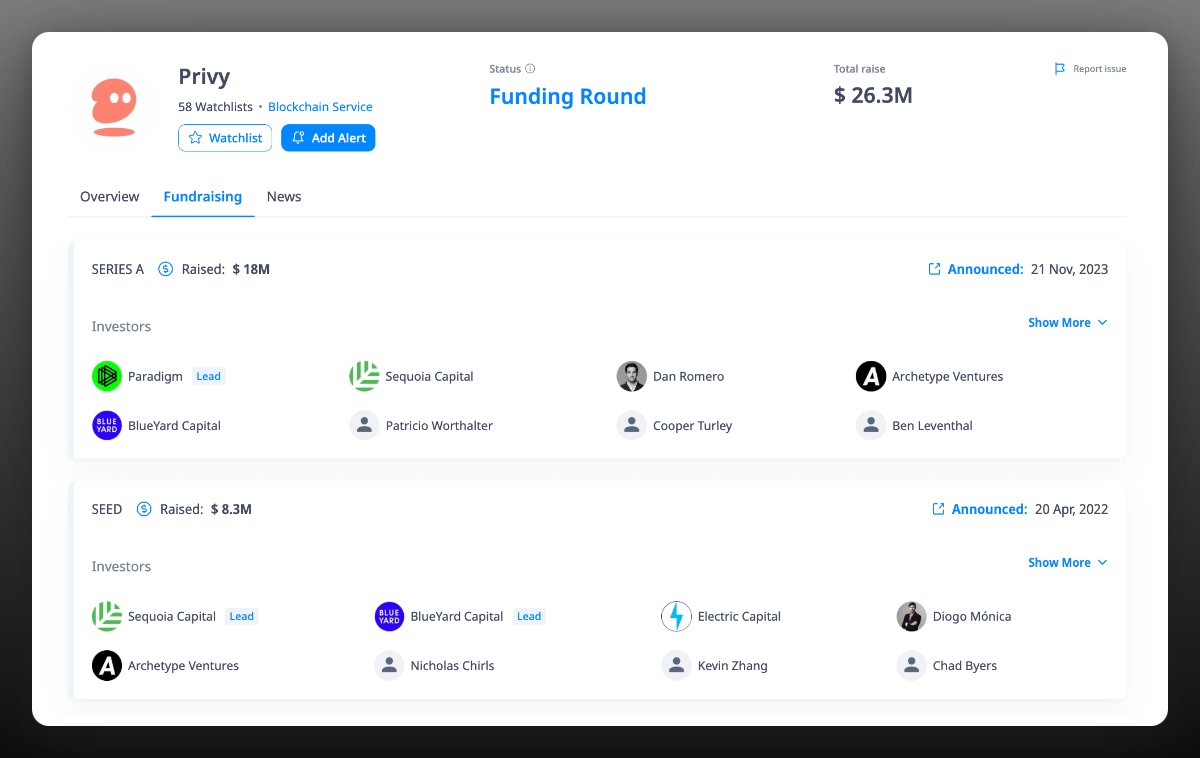Open the Seed announcement external link icon
1200x758 pixels.
pos(938,509)
